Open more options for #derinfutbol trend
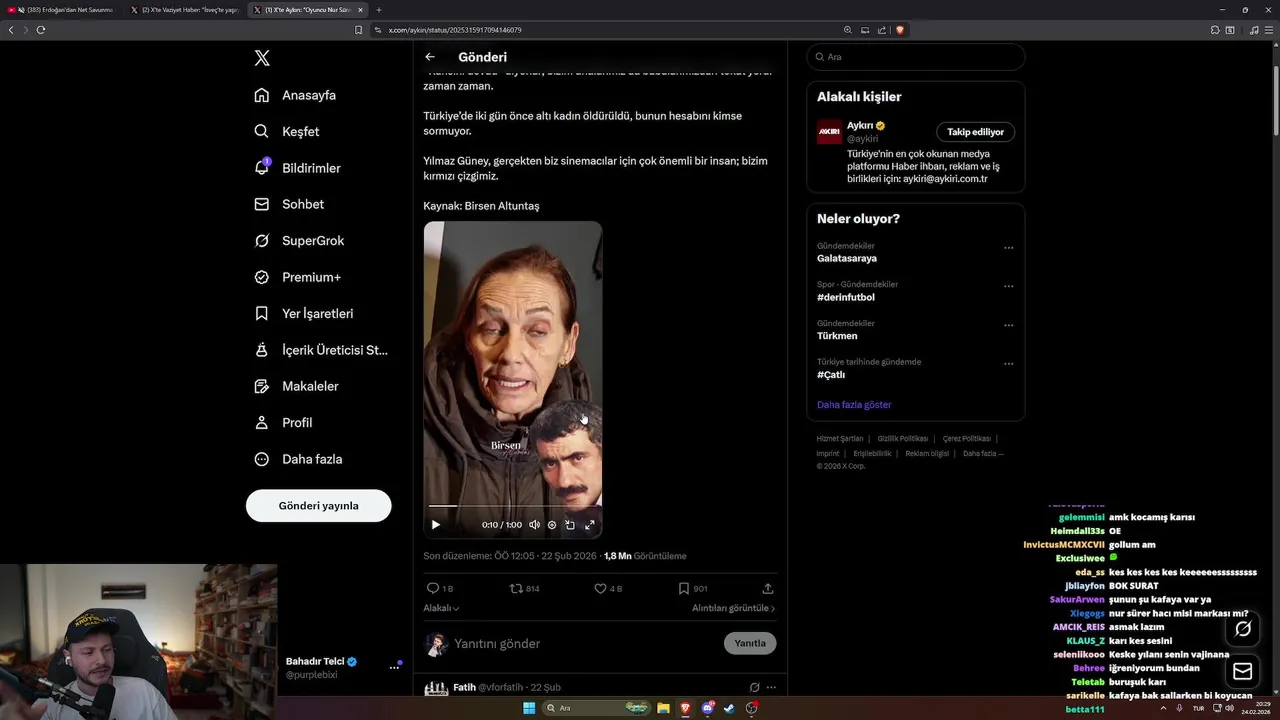The height and width of the screenshot is (720, 1280). coord(1008,287)
